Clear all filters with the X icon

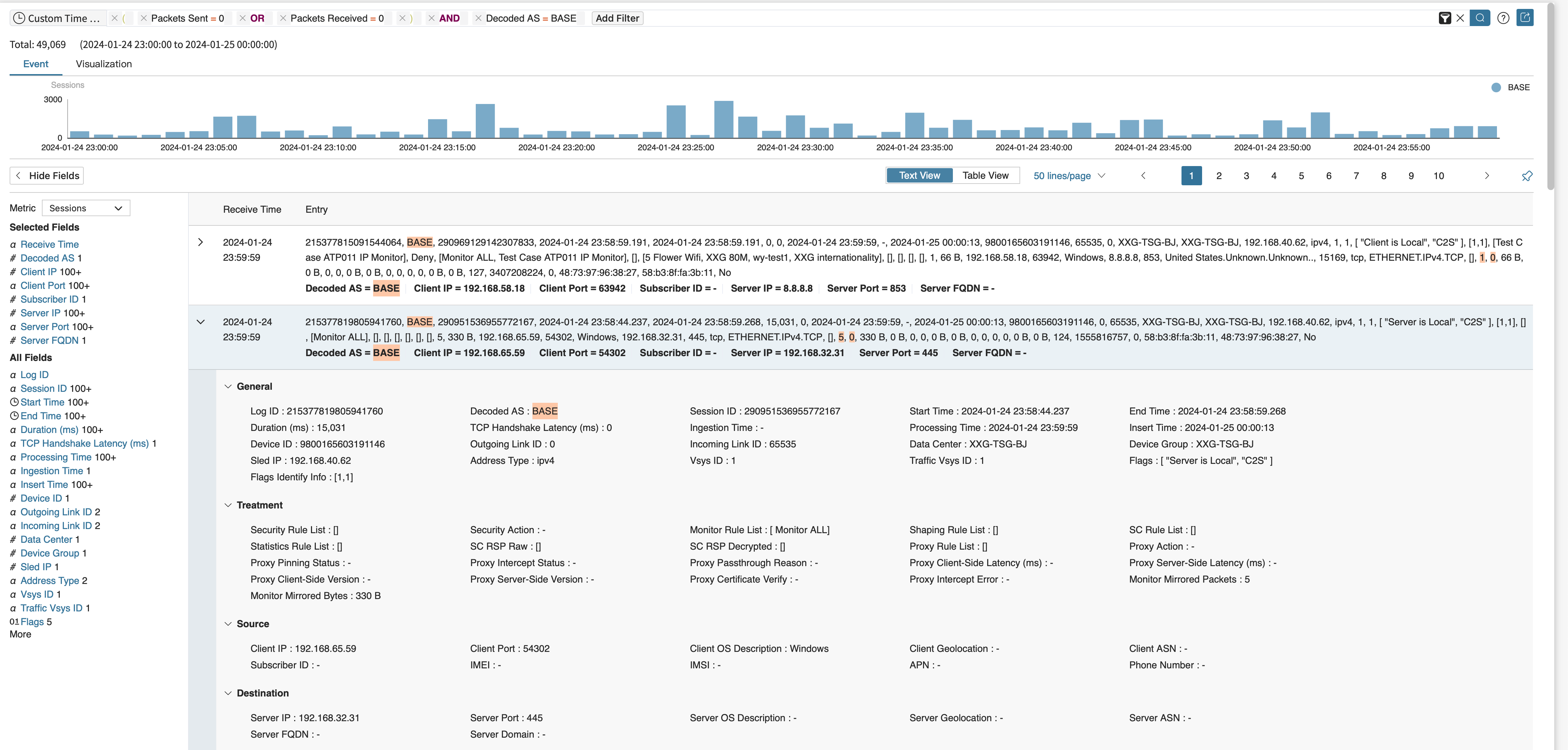(x=1460, y=18)
